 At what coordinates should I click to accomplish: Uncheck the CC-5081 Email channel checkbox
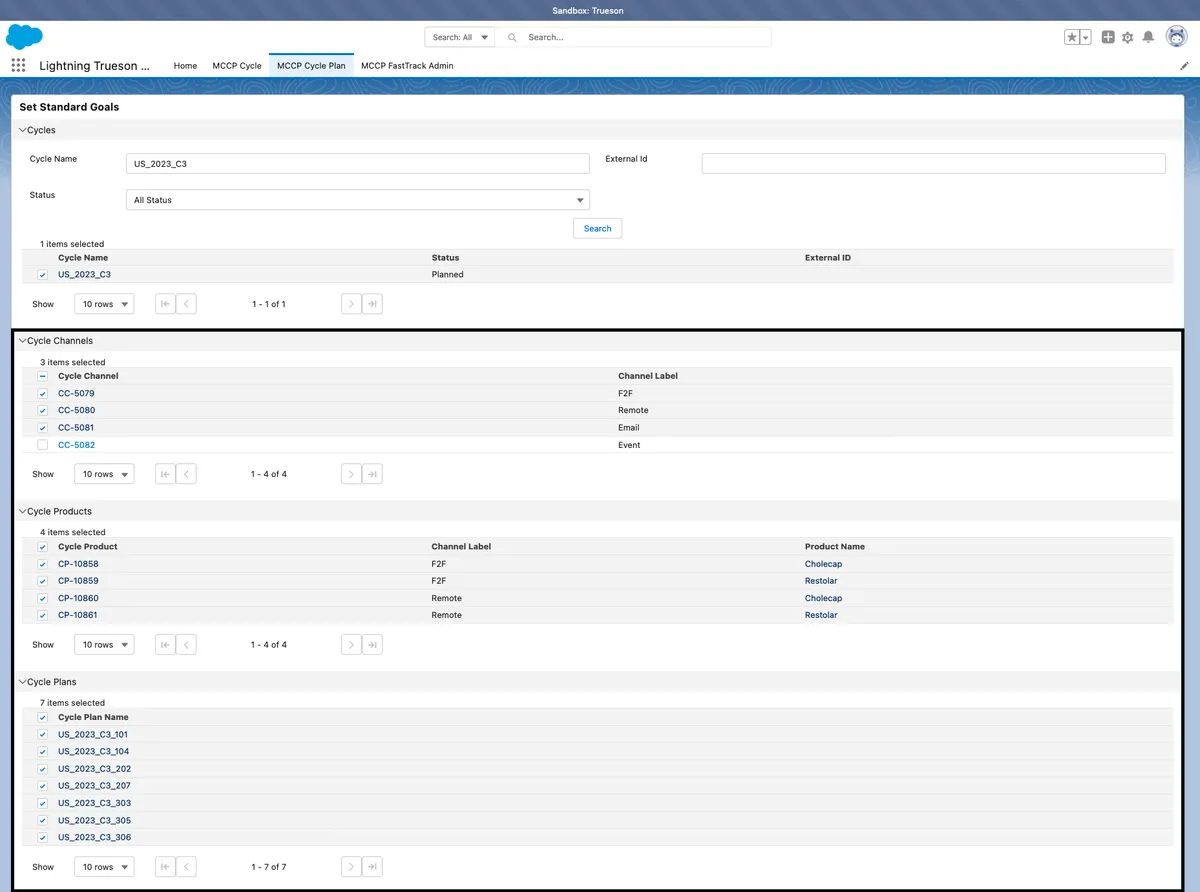coord(42,427)
